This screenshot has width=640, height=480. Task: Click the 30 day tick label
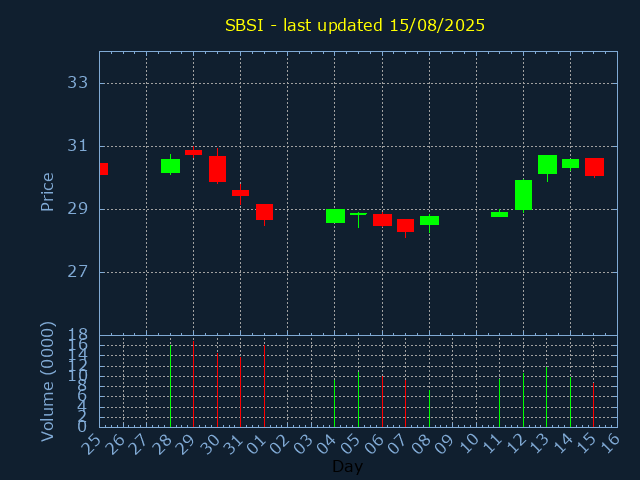pos(209,444)
